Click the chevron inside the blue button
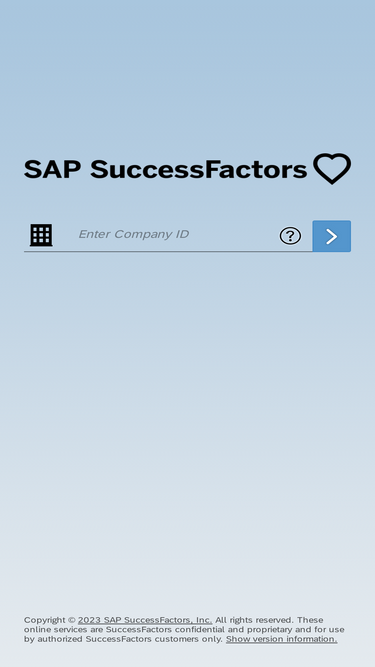This screenshot has height=667, width=375. point(332,237)
